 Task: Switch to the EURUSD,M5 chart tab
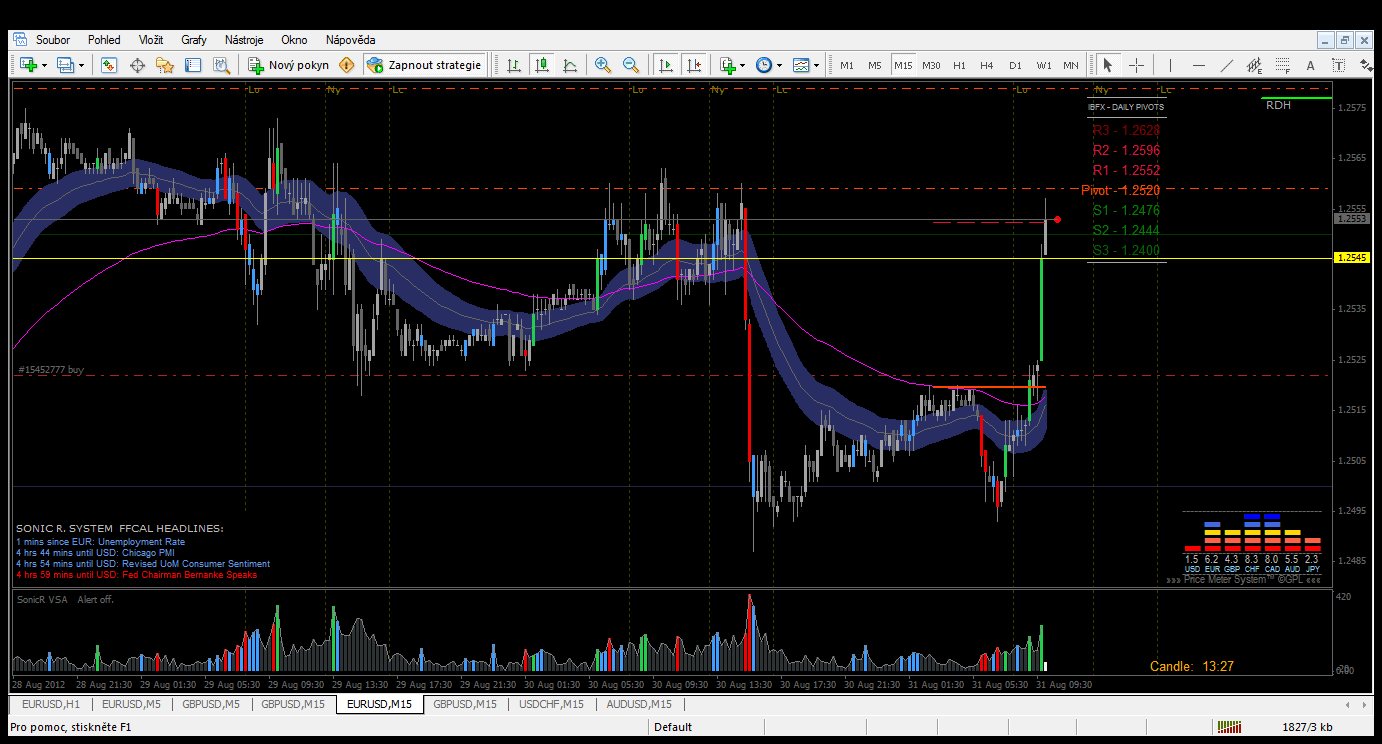coord(131,704)
